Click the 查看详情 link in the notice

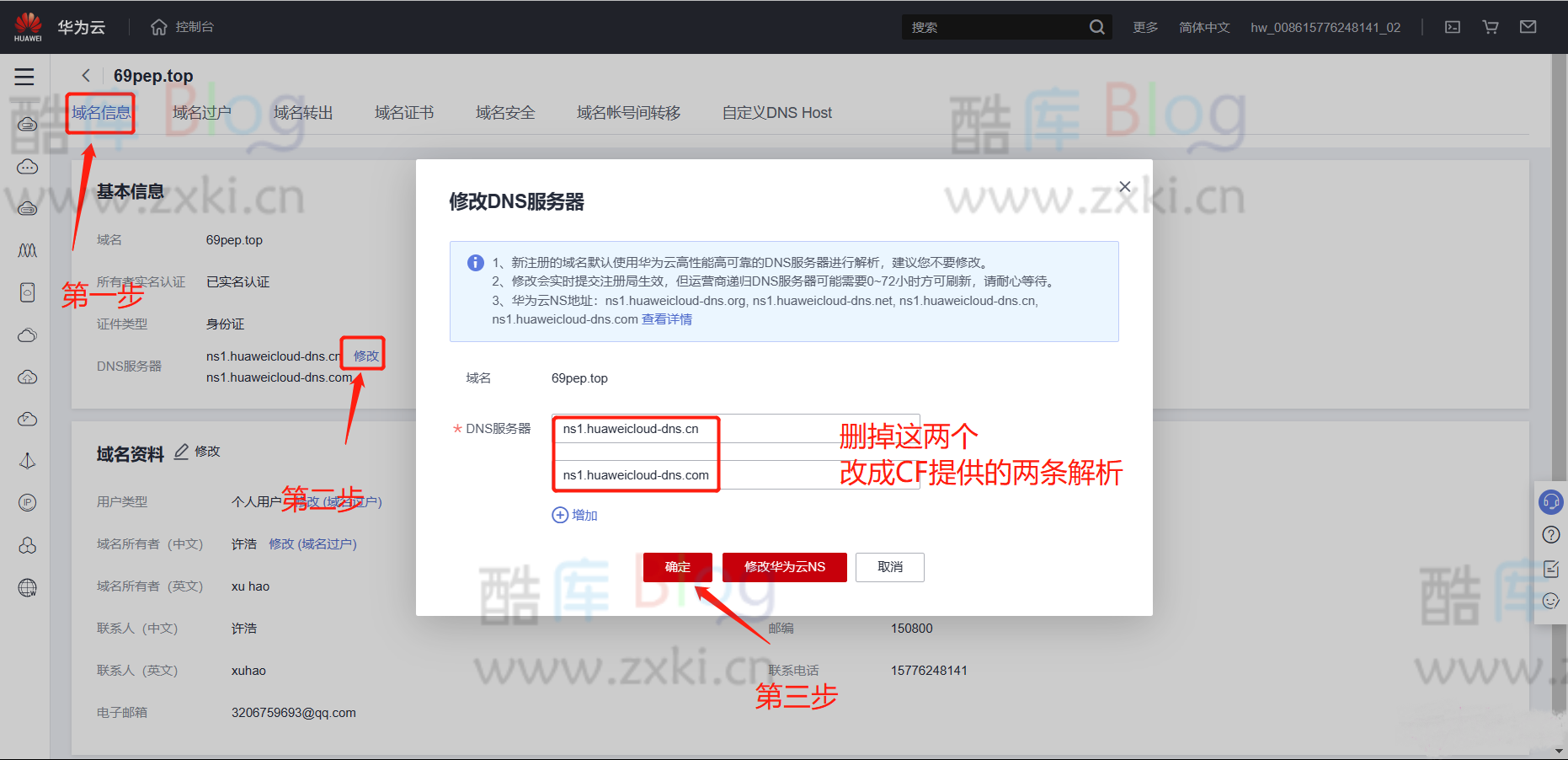[666, 318]
